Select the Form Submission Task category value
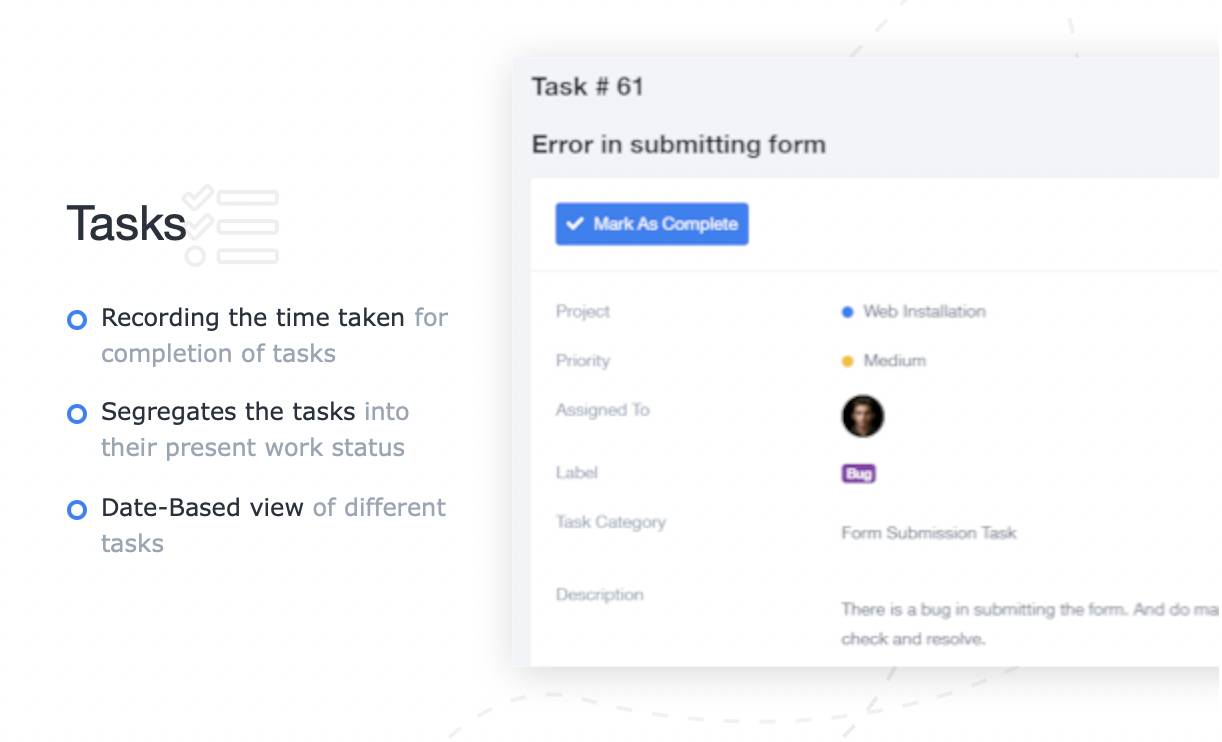The height and width of the screenshot is (742, 1222). tap(928, 533)
